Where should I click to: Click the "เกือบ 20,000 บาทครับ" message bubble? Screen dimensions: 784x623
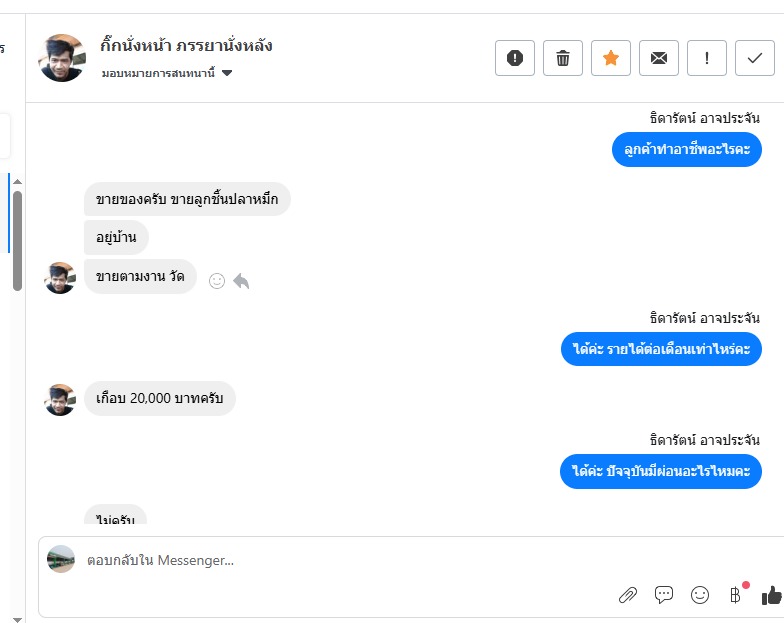159,398
